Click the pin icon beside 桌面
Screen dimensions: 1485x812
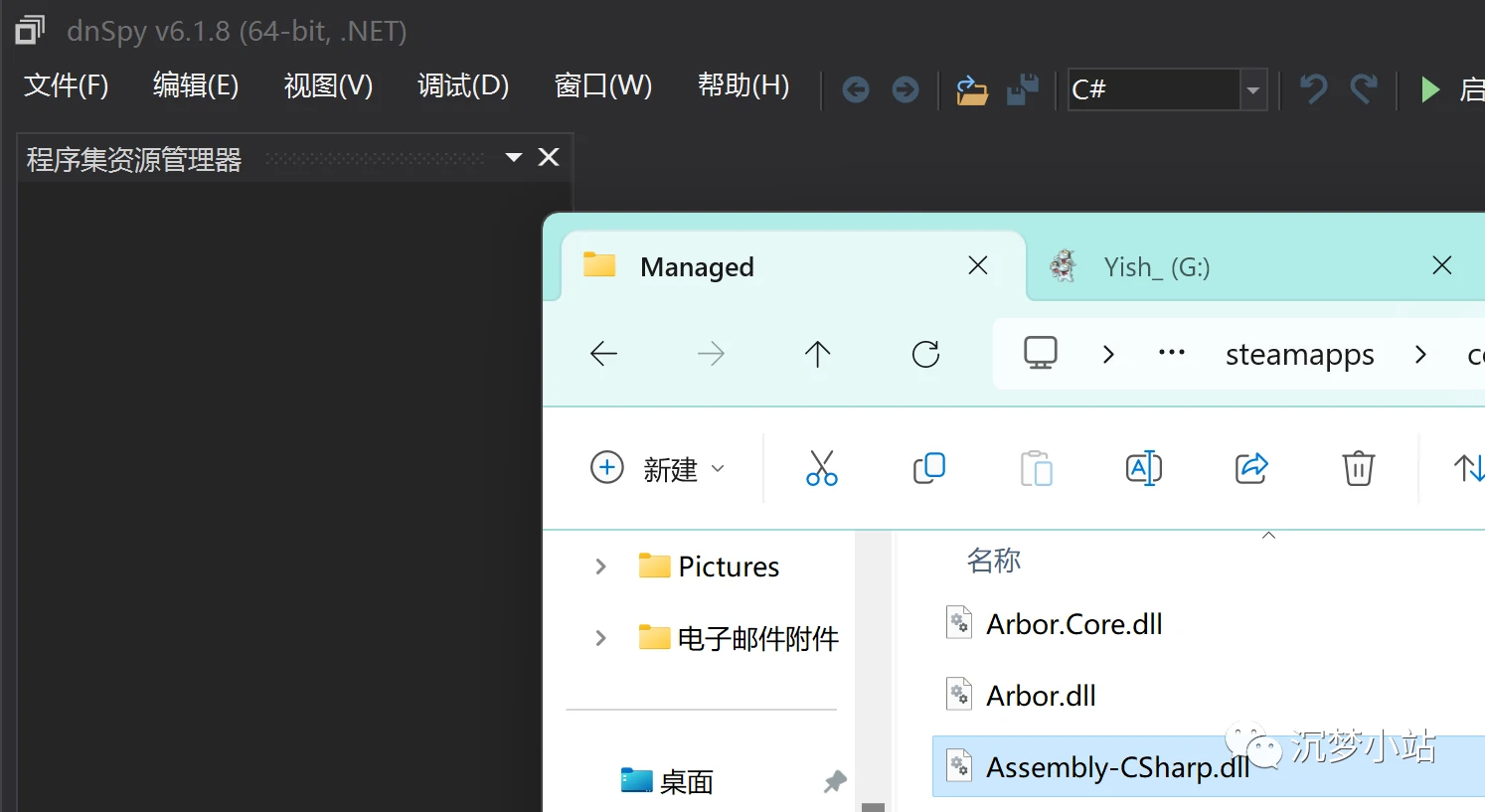(835, 782)
